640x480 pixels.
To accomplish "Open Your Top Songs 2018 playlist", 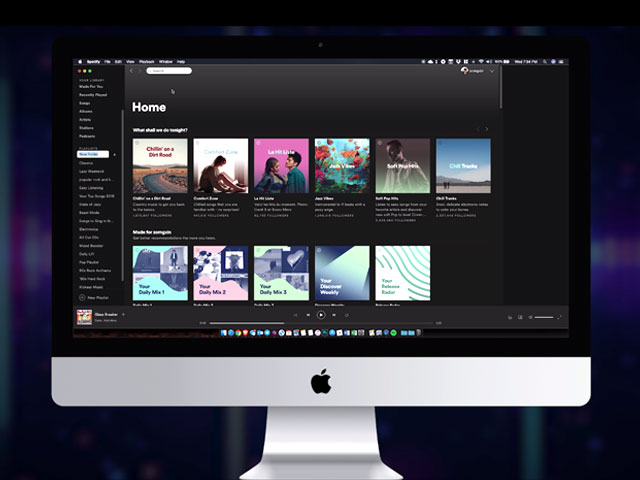I will (x=97, y=196).
